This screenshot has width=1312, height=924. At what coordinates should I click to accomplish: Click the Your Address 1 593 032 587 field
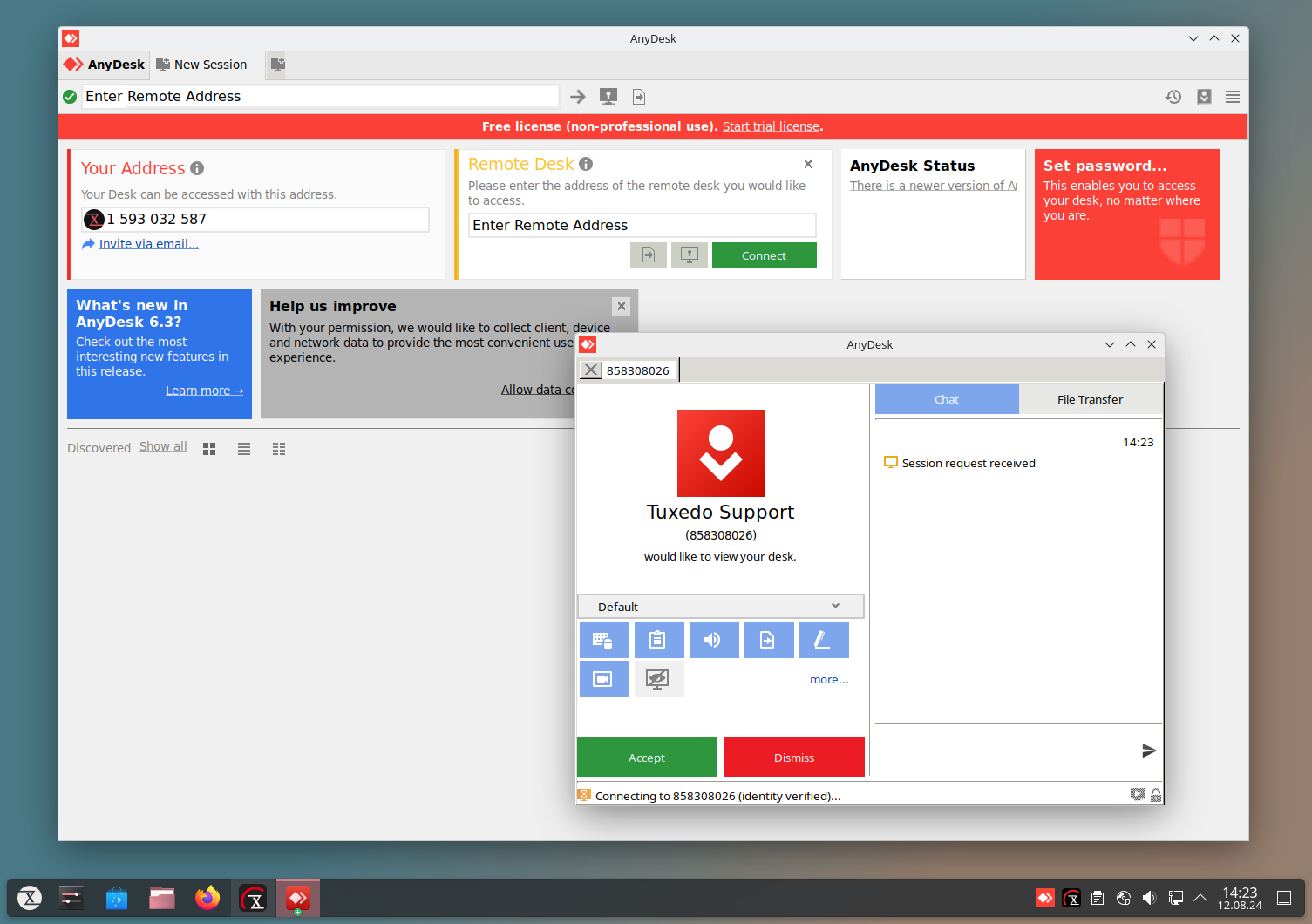[255, 219]
